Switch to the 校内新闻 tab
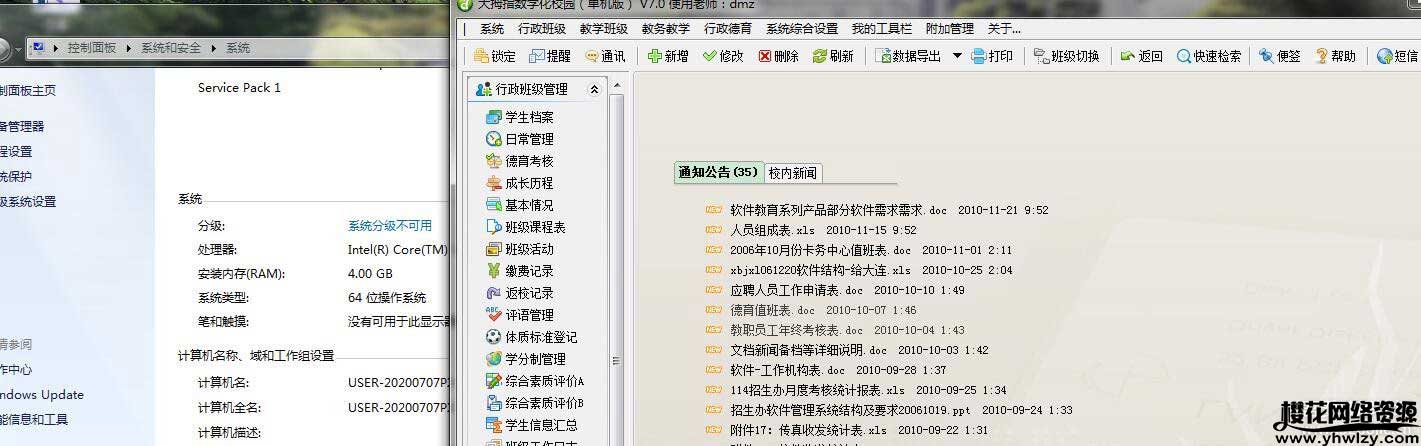This screenshot has width=1421, height=446. (793, 173)
